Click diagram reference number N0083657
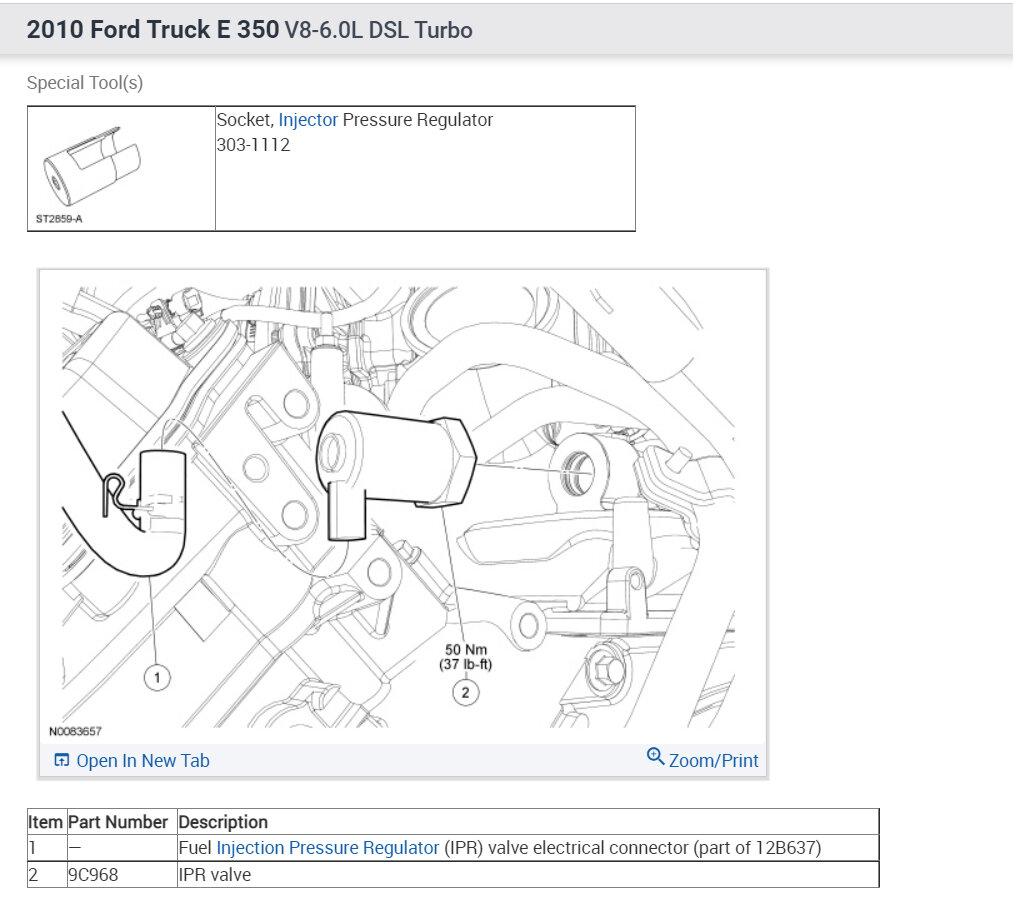The width and height of the screenshot is (1013, 907). tap(77, 731)
